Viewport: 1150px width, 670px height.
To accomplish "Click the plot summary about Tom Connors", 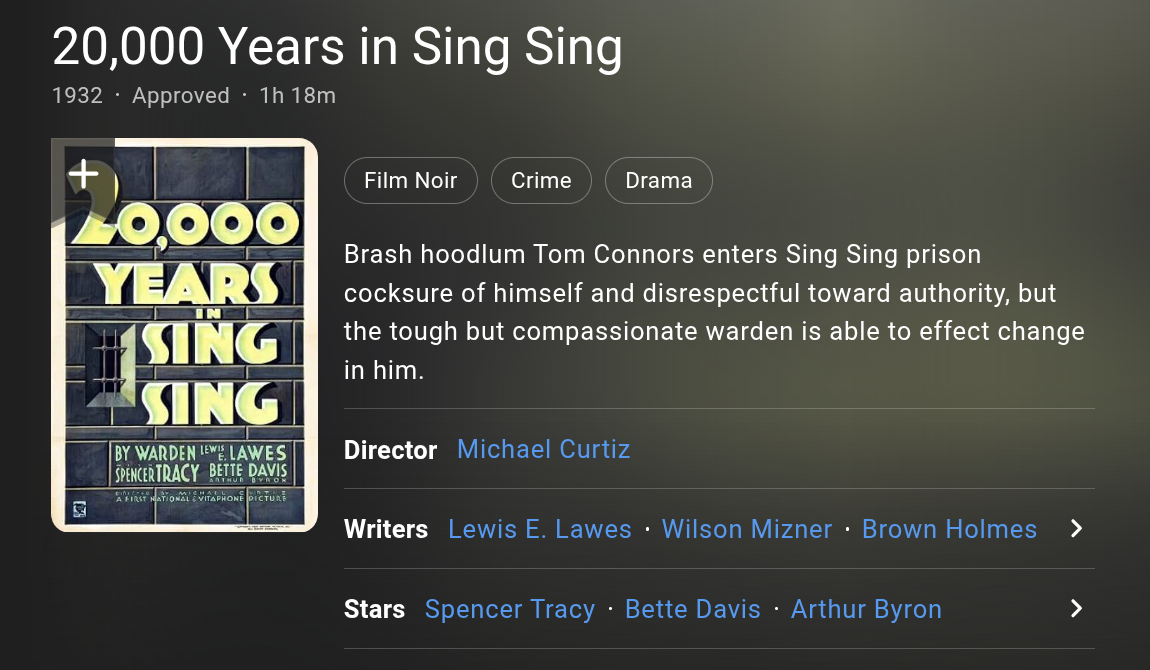I will coord(714,312).
